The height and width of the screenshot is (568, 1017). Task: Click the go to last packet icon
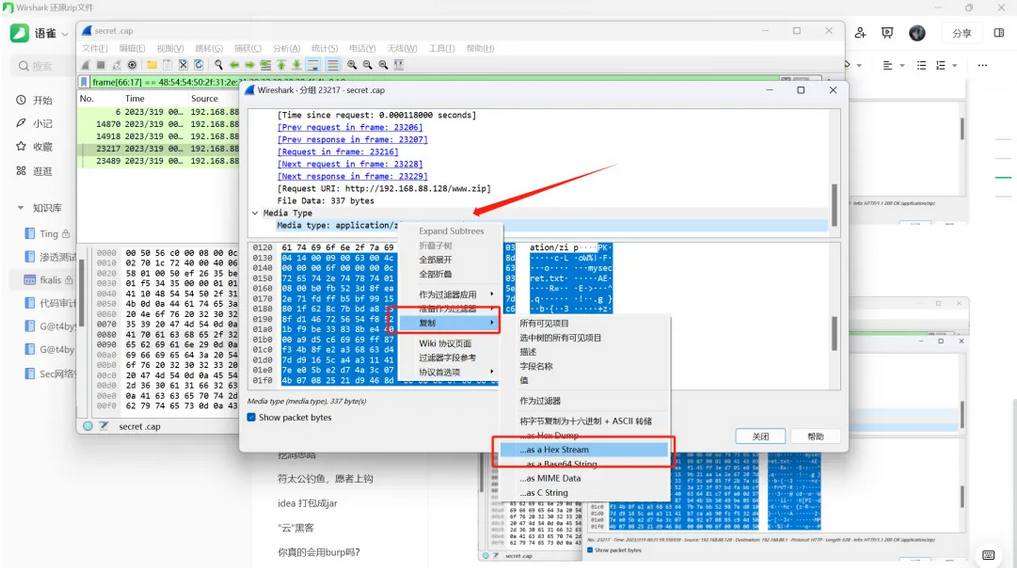(x=297, y=65)
